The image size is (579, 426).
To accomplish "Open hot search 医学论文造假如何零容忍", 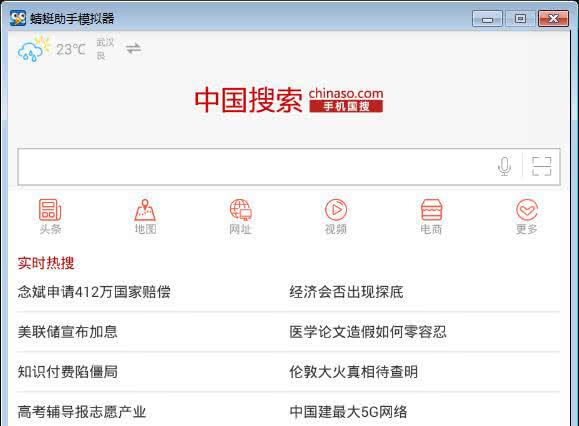I will point(368,332).
